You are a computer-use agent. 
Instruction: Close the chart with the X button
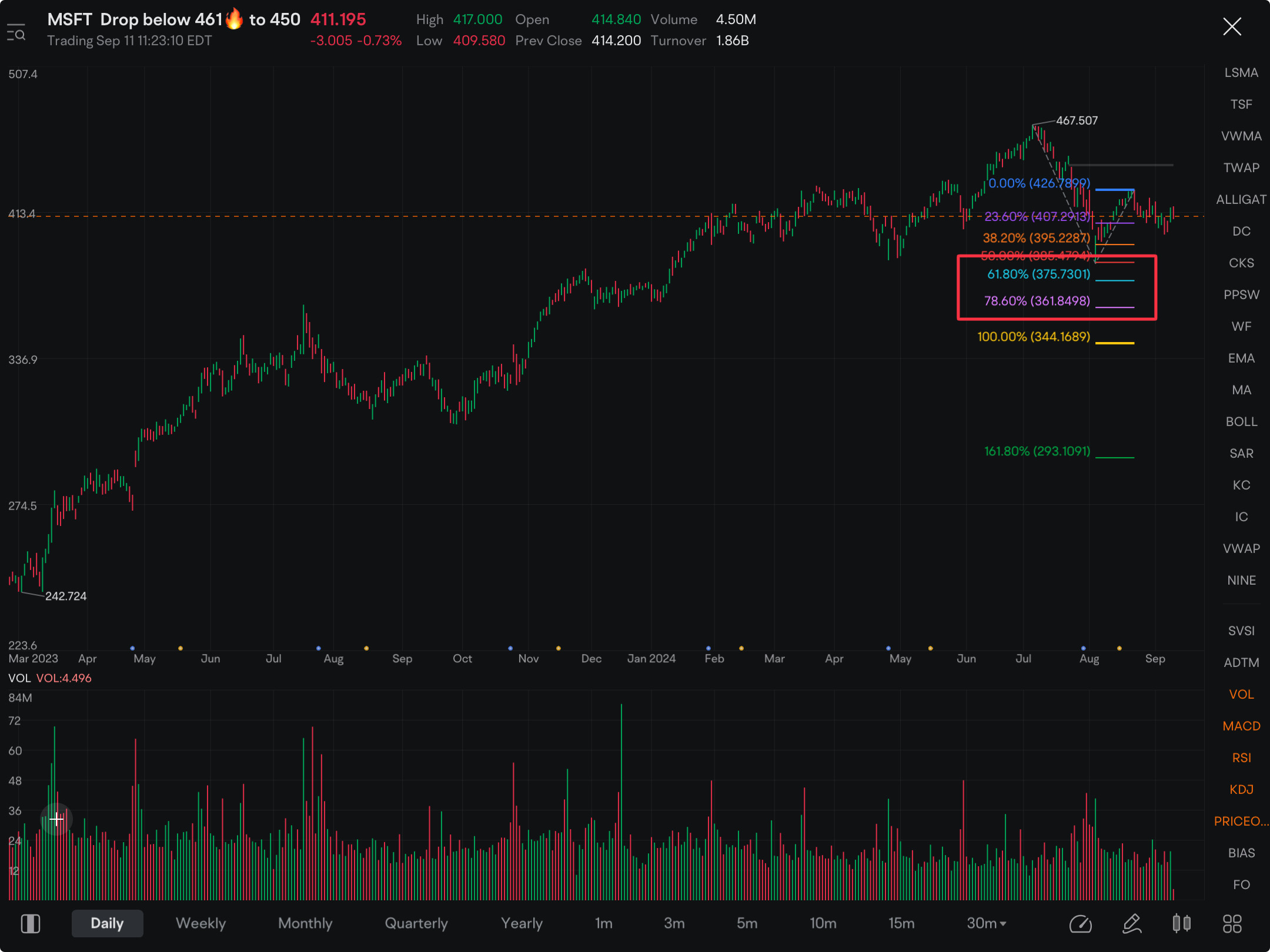pos(1232,26)
